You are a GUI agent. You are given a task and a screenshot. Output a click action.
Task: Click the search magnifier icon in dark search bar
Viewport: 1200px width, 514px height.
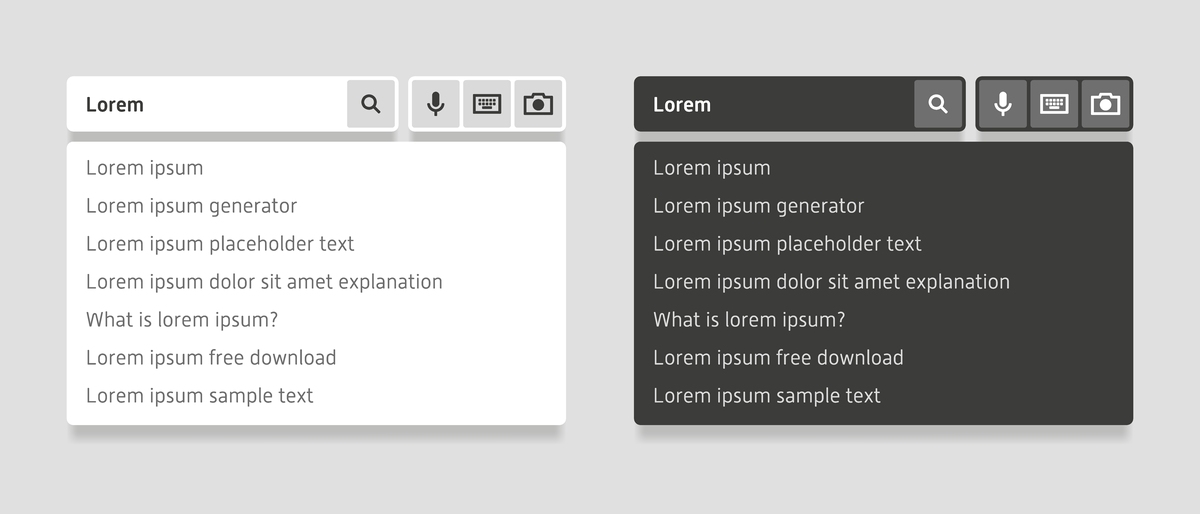[x=938, y=104]
